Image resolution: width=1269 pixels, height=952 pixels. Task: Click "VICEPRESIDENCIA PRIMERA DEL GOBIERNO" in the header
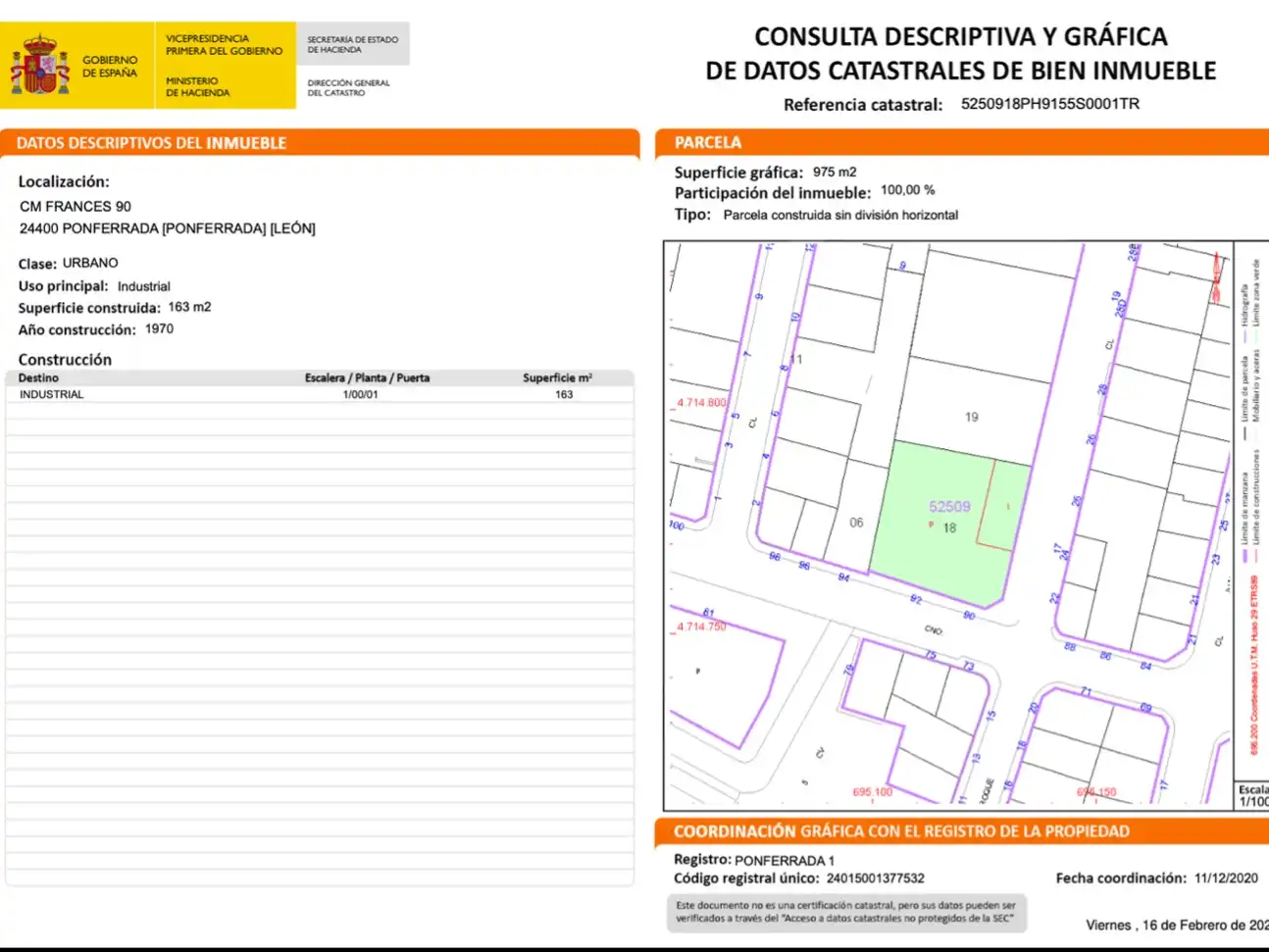click(224, 44)
